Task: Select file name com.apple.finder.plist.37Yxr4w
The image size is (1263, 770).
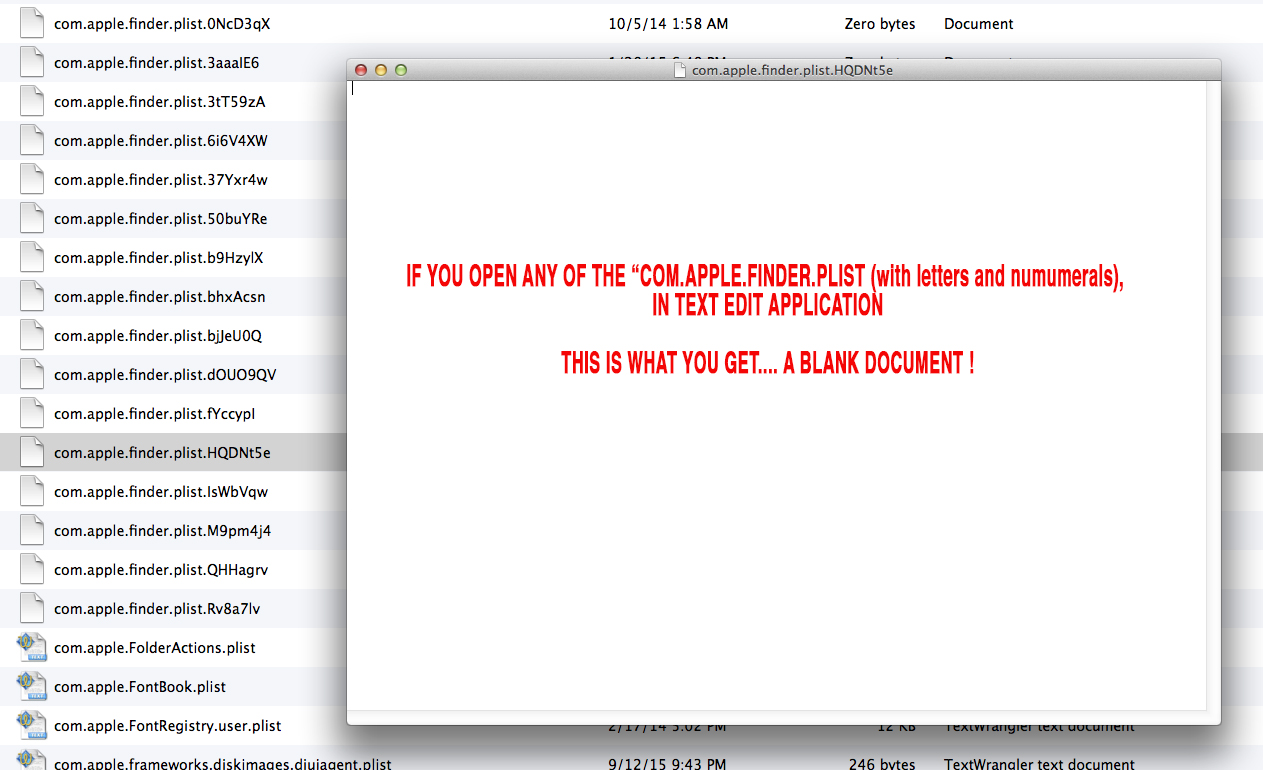Action: click(161, 180)
